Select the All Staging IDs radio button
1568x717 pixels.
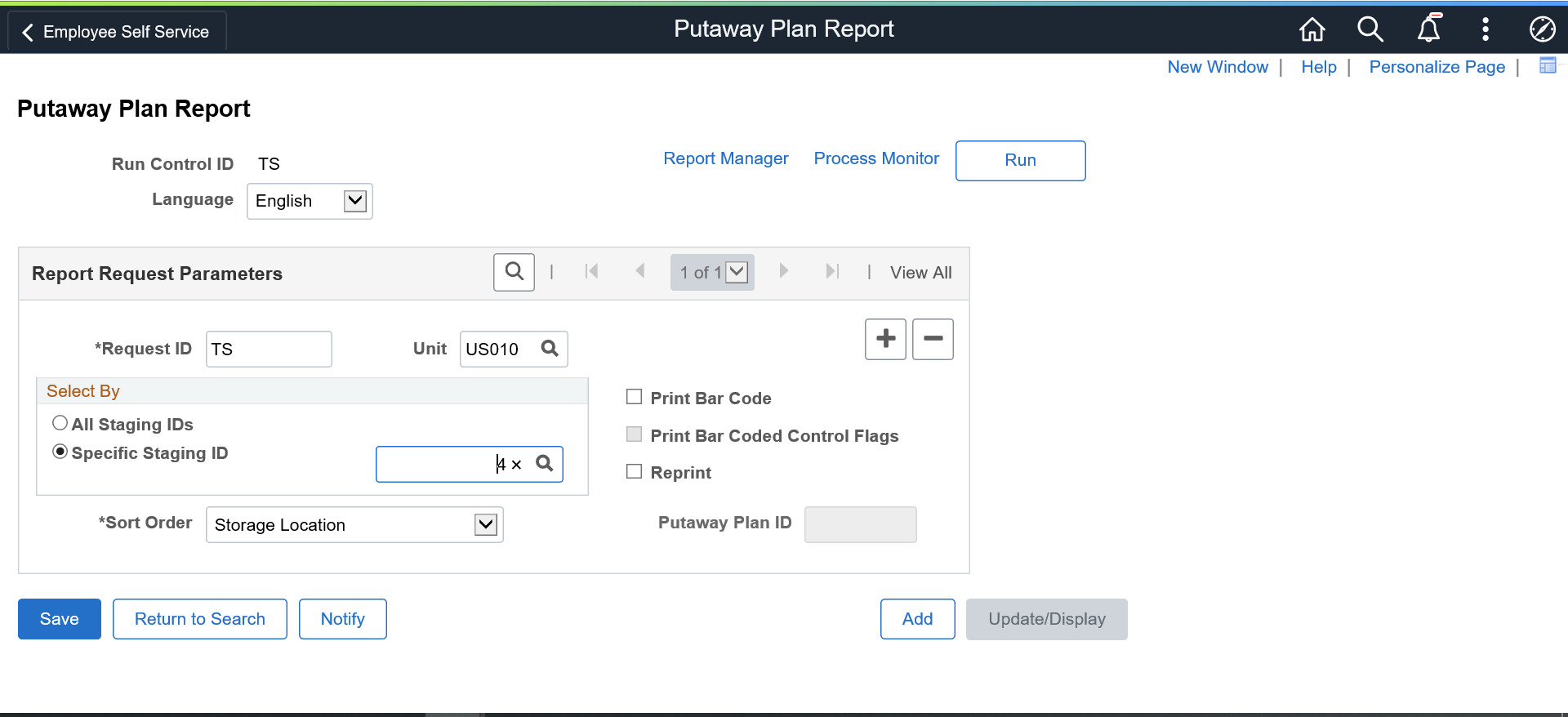[x=60, y=423]
